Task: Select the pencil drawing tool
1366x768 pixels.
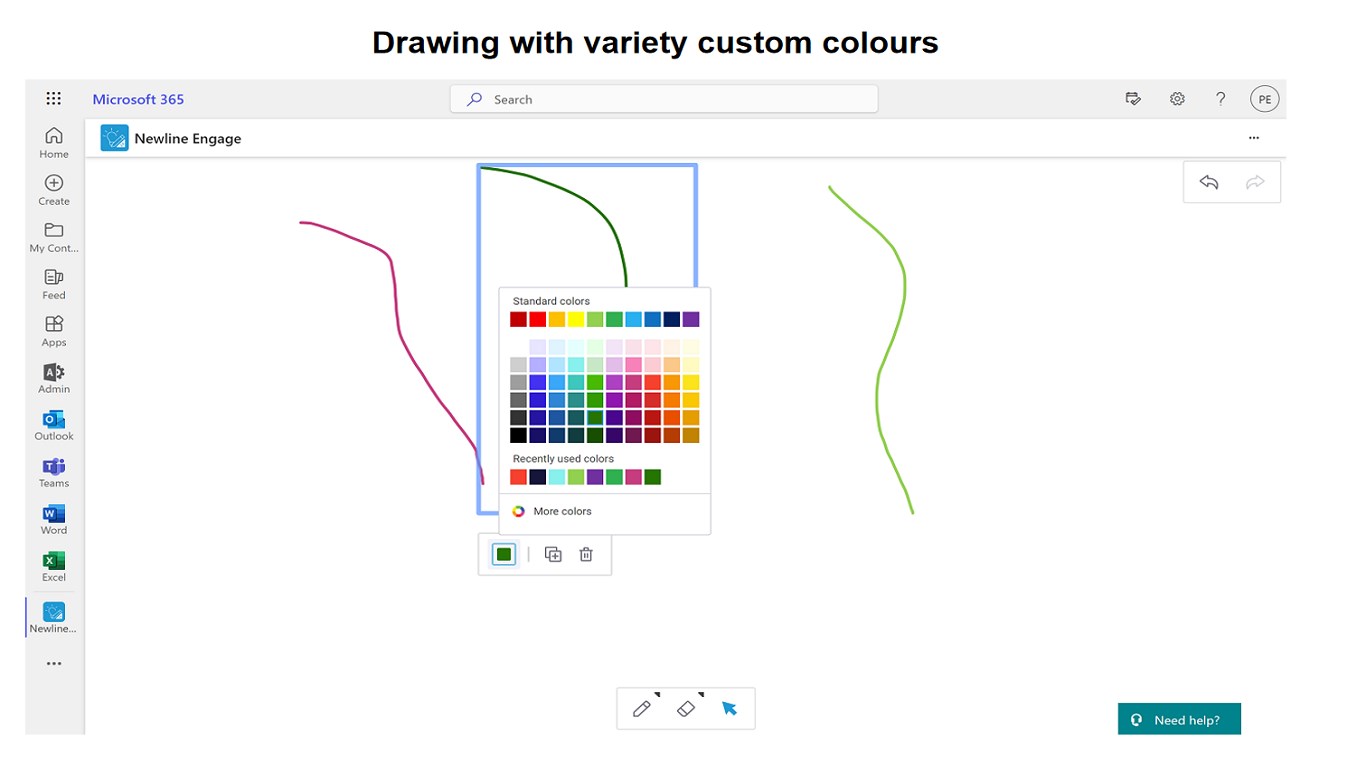Action: pyautogui.click(x=642, y=709)
